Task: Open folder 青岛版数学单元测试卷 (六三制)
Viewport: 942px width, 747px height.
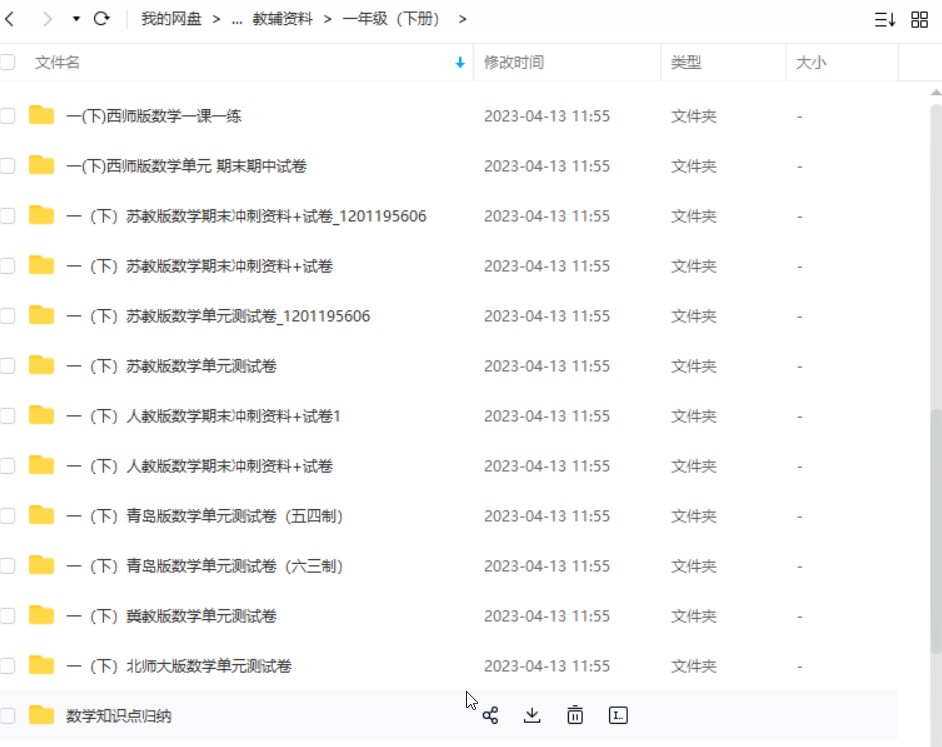Action: (x=204, y=566)
